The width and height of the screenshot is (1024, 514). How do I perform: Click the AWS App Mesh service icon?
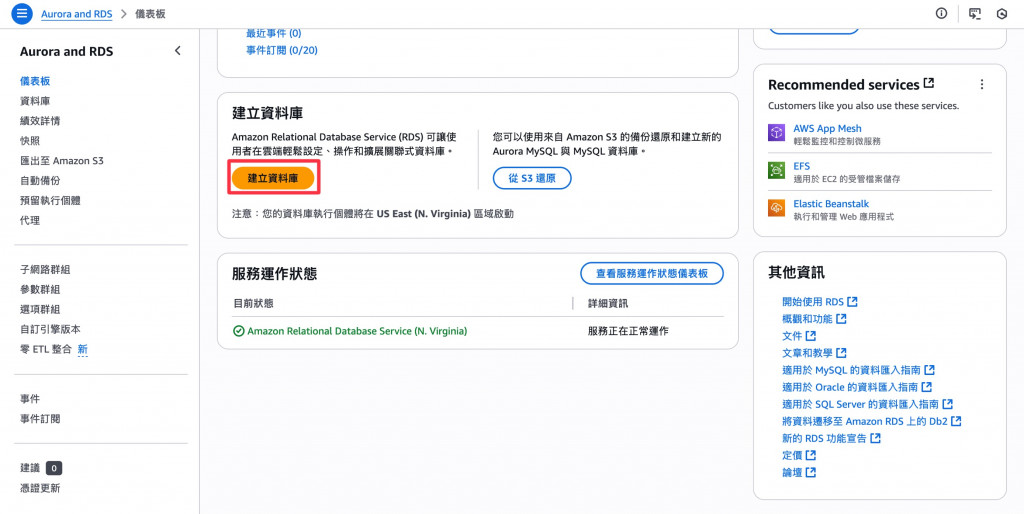[776, 133]
